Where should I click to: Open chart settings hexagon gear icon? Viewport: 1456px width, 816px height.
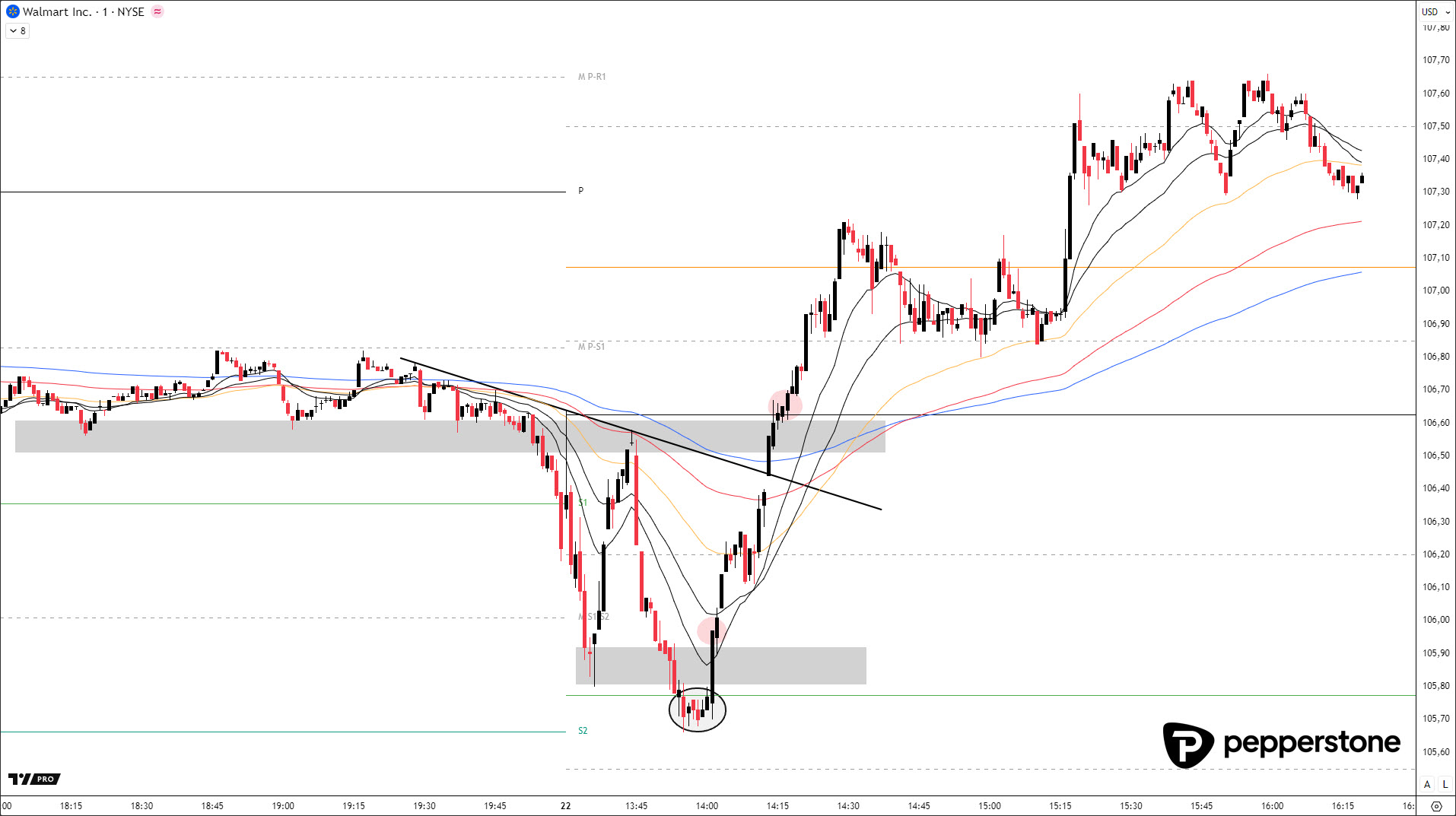pyautogui.click(x=1436, y=806)
